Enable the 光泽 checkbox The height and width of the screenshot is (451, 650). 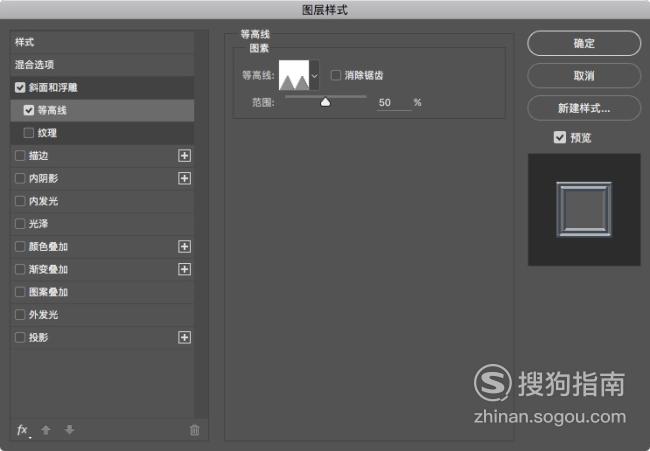click(20, 224)
